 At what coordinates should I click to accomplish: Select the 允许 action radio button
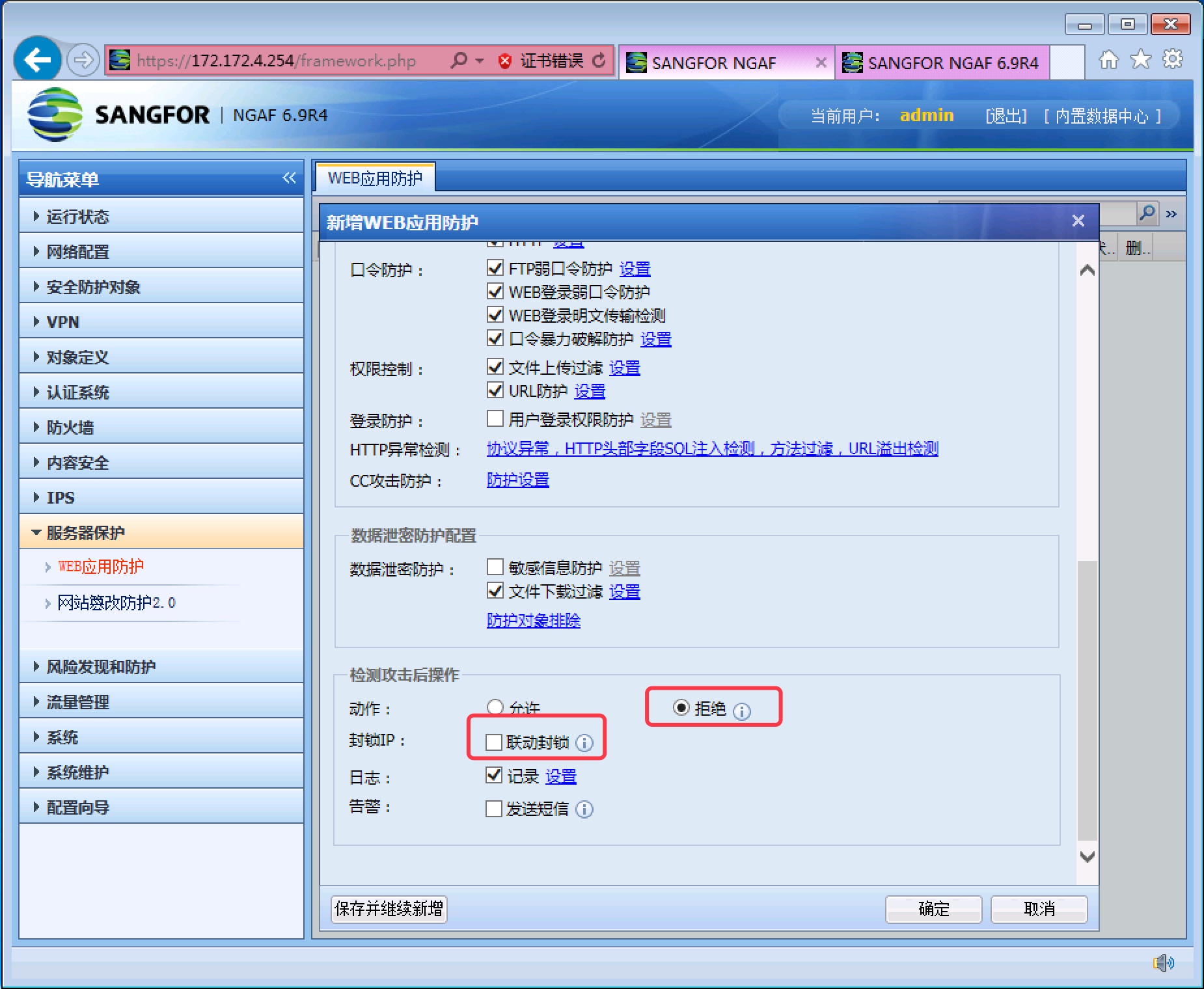pyautogui.click(x=495, y=707)
